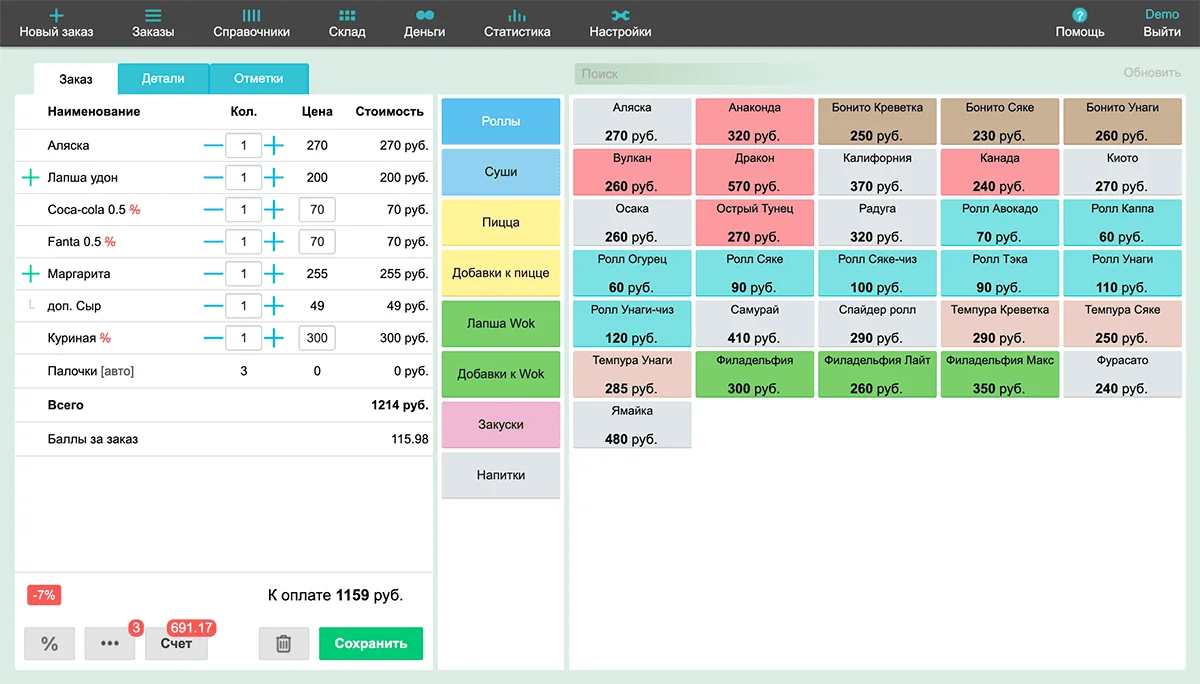Add Бонито Унаги to the order
This screenshot has width=1200, height=684.
tap(1122, 121)
